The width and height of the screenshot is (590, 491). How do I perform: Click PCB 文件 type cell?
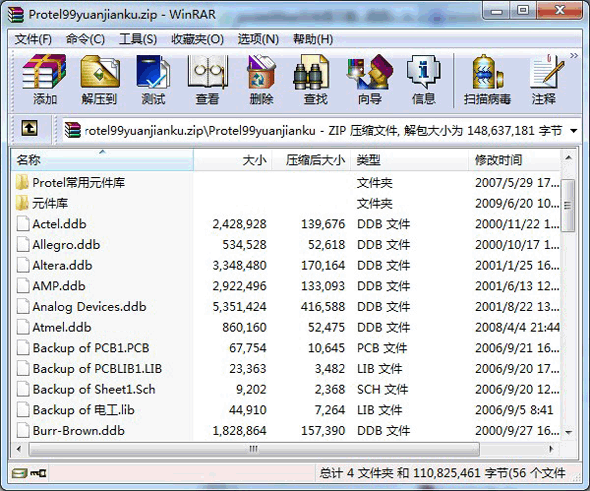click(382, 348)
